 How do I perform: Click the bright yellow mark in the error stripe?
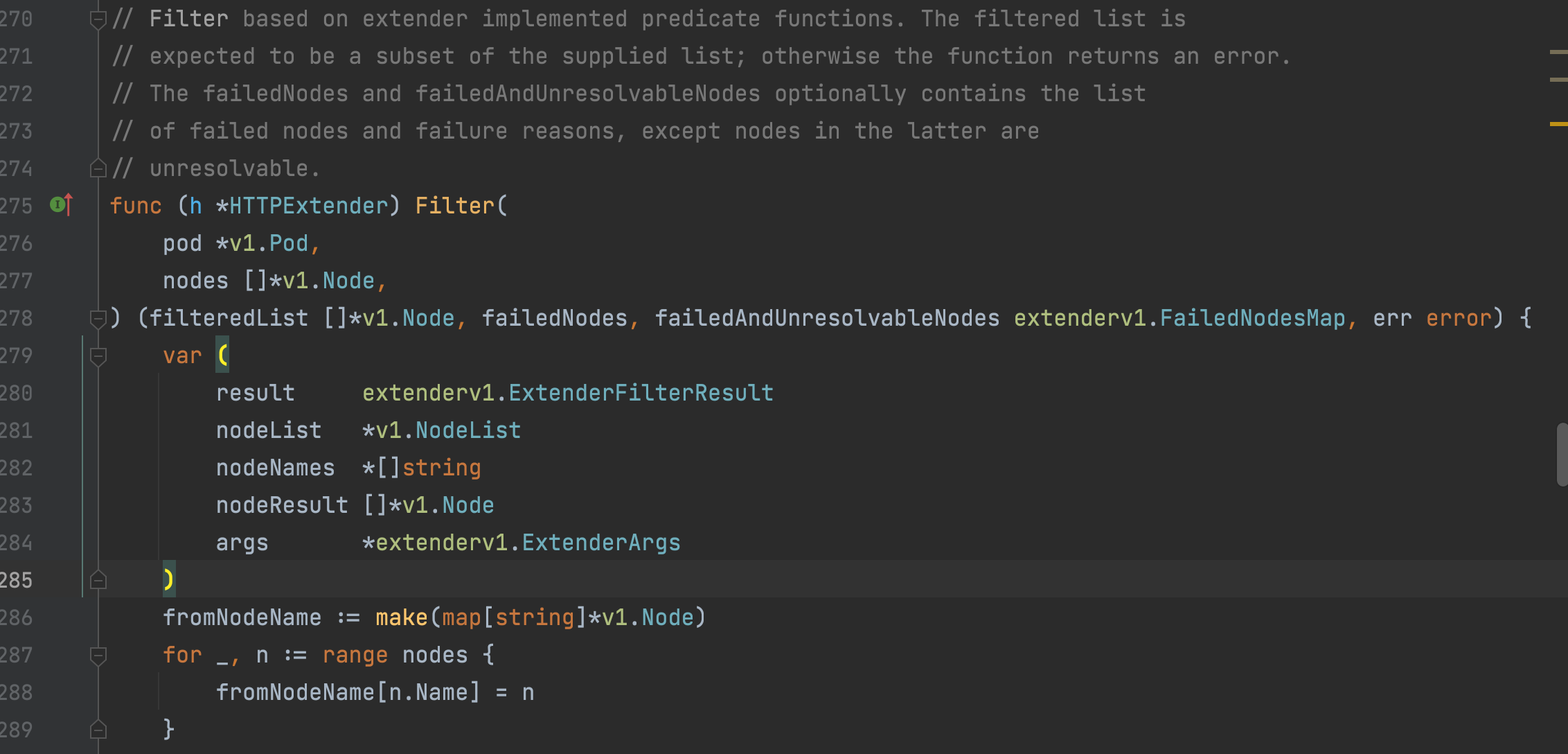tap(1558, 124)
